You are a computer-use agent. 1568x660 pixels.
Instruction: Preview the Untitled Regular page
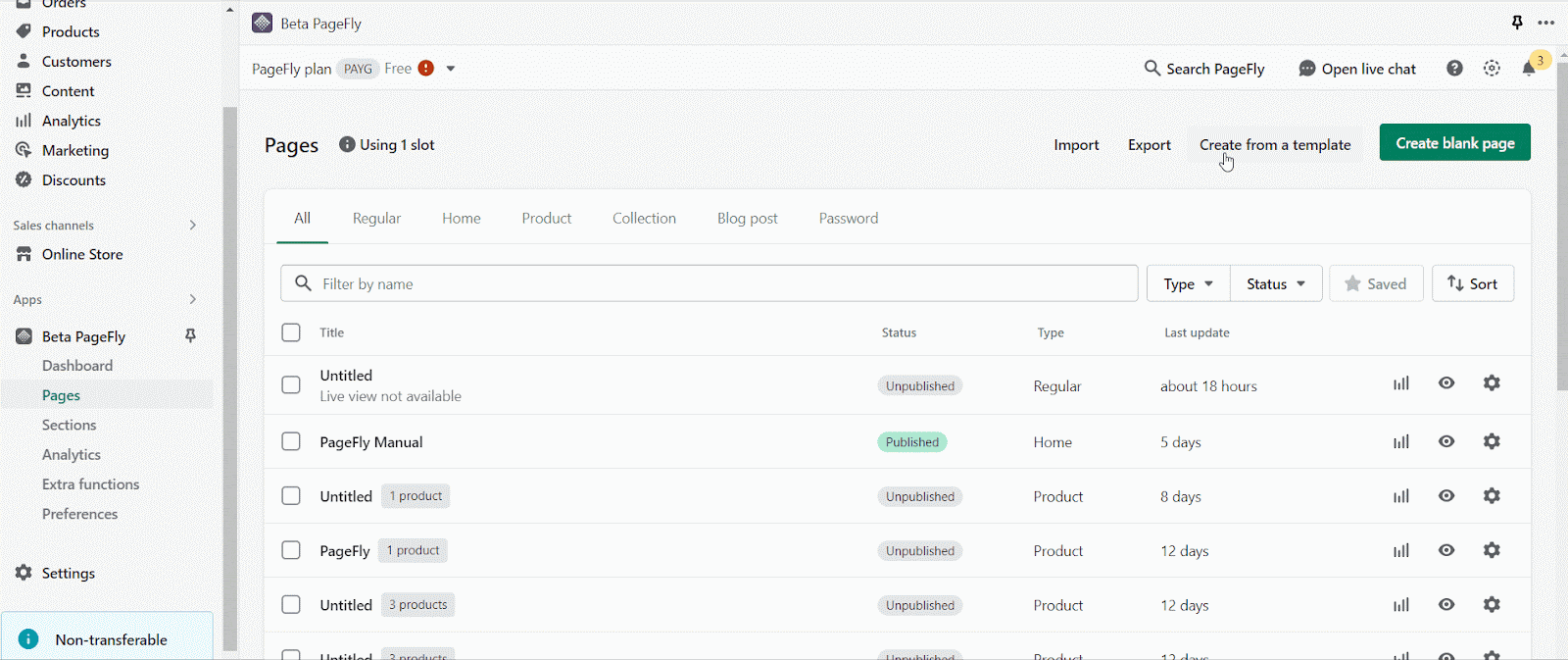[1446, 383]
